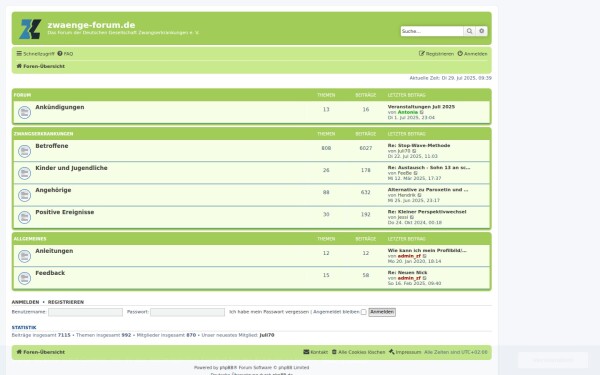View latest post icon in Feedback row
This screenshot has height=375, width=600.
tap(424, 278)
